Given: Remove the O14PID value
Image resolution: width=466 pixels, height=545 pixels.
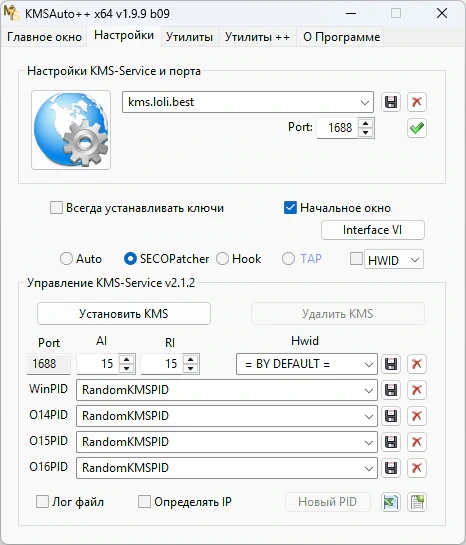Looking at the screenshot, I should click(417, 416).
